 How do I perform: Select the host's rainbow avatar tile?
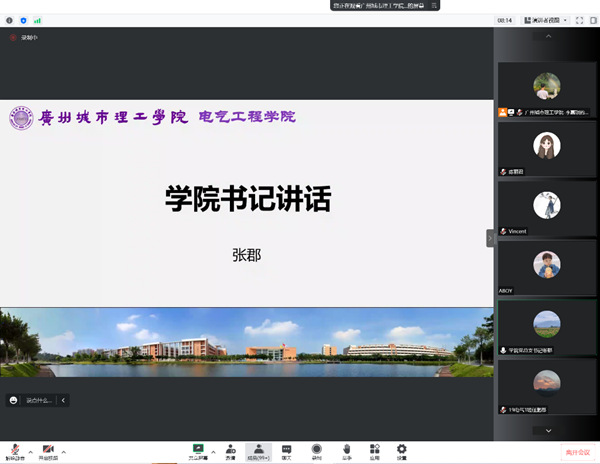coord(547,89)
